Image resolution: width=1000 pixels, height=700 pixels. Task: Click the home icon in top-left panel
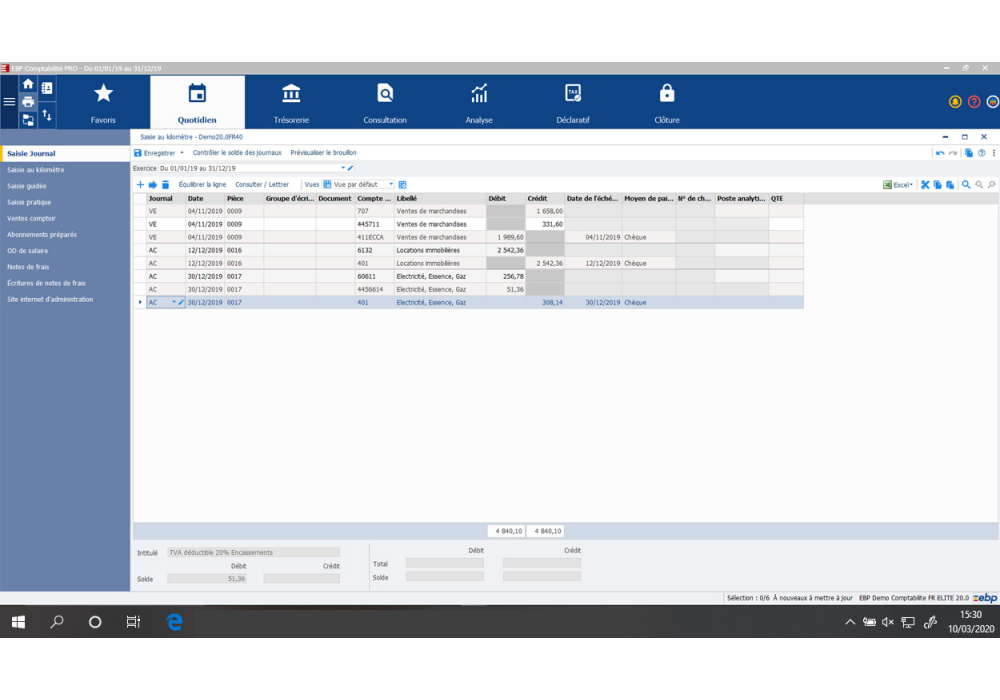click(x=27, y=84)
